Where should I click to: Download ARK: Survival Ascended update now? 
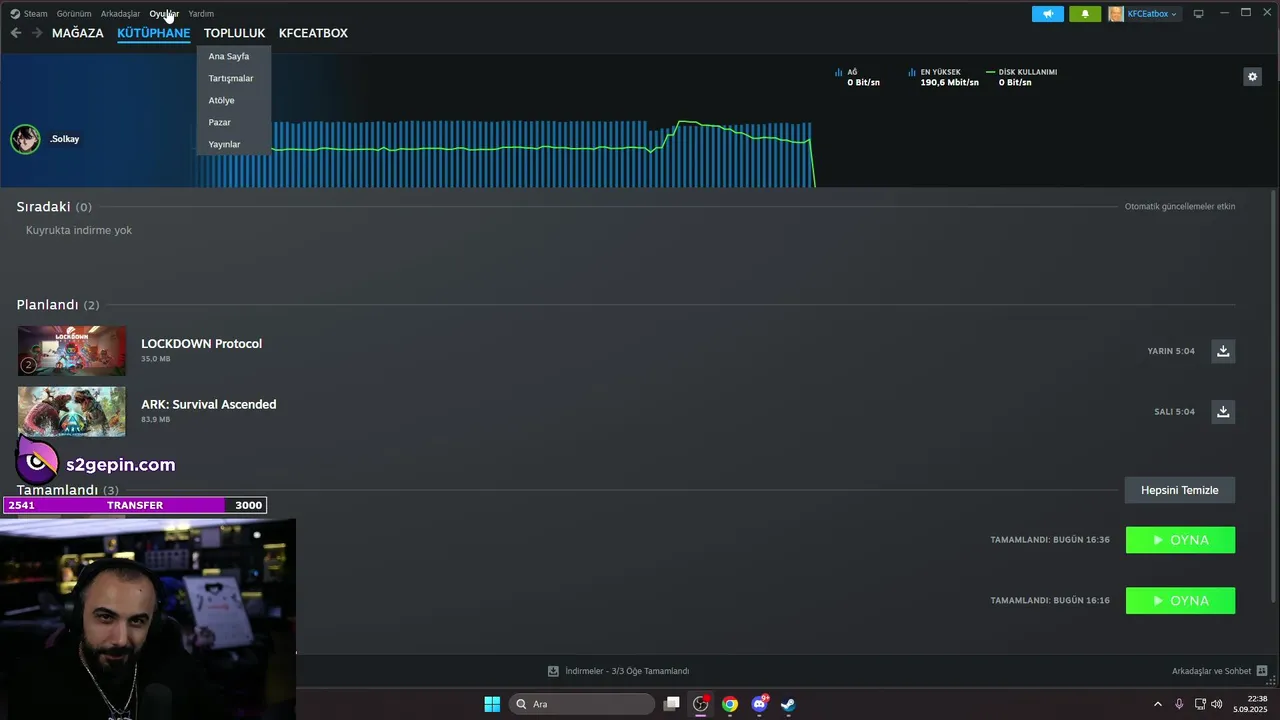[1223, 412]
